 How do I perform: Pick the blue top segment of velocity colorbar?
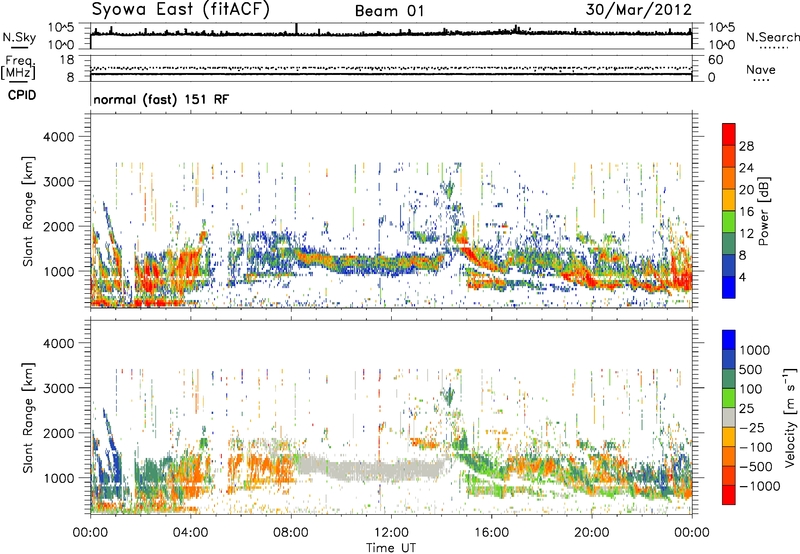(729, 340)
